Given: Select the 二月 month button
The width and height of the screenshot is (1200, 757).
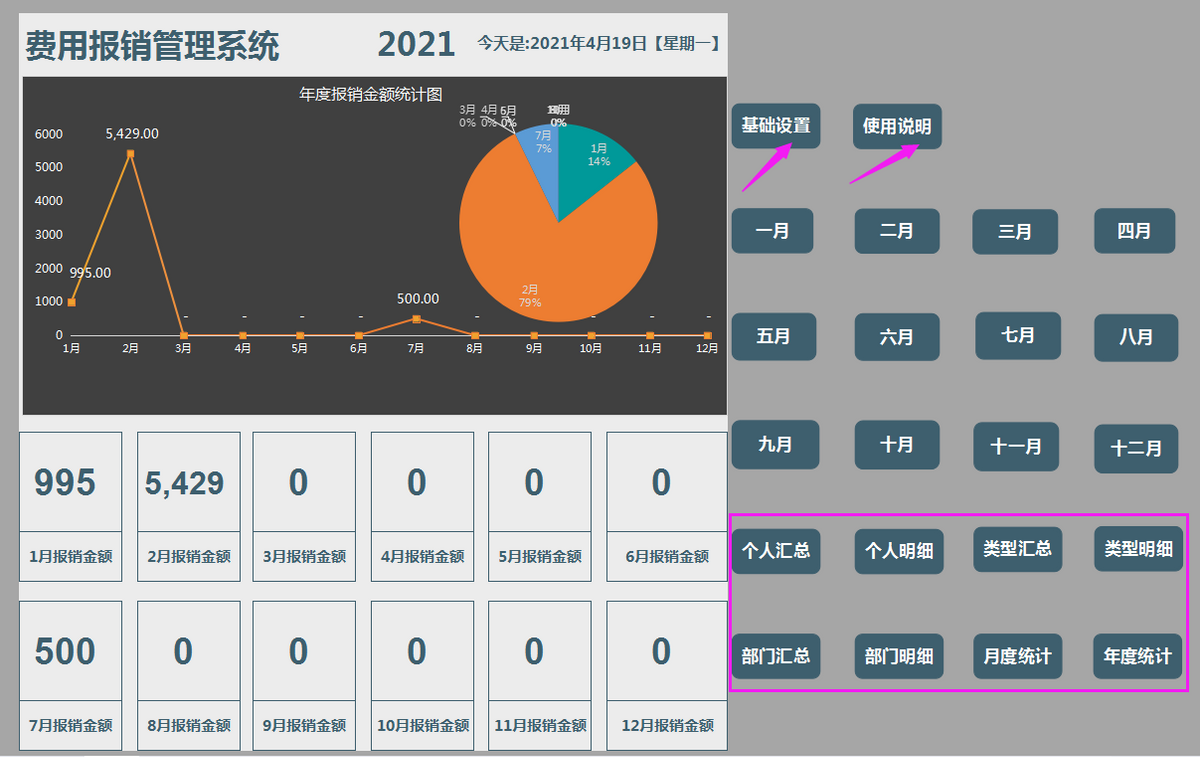Looking at the screenshot, I should click(x=896, y=231).
